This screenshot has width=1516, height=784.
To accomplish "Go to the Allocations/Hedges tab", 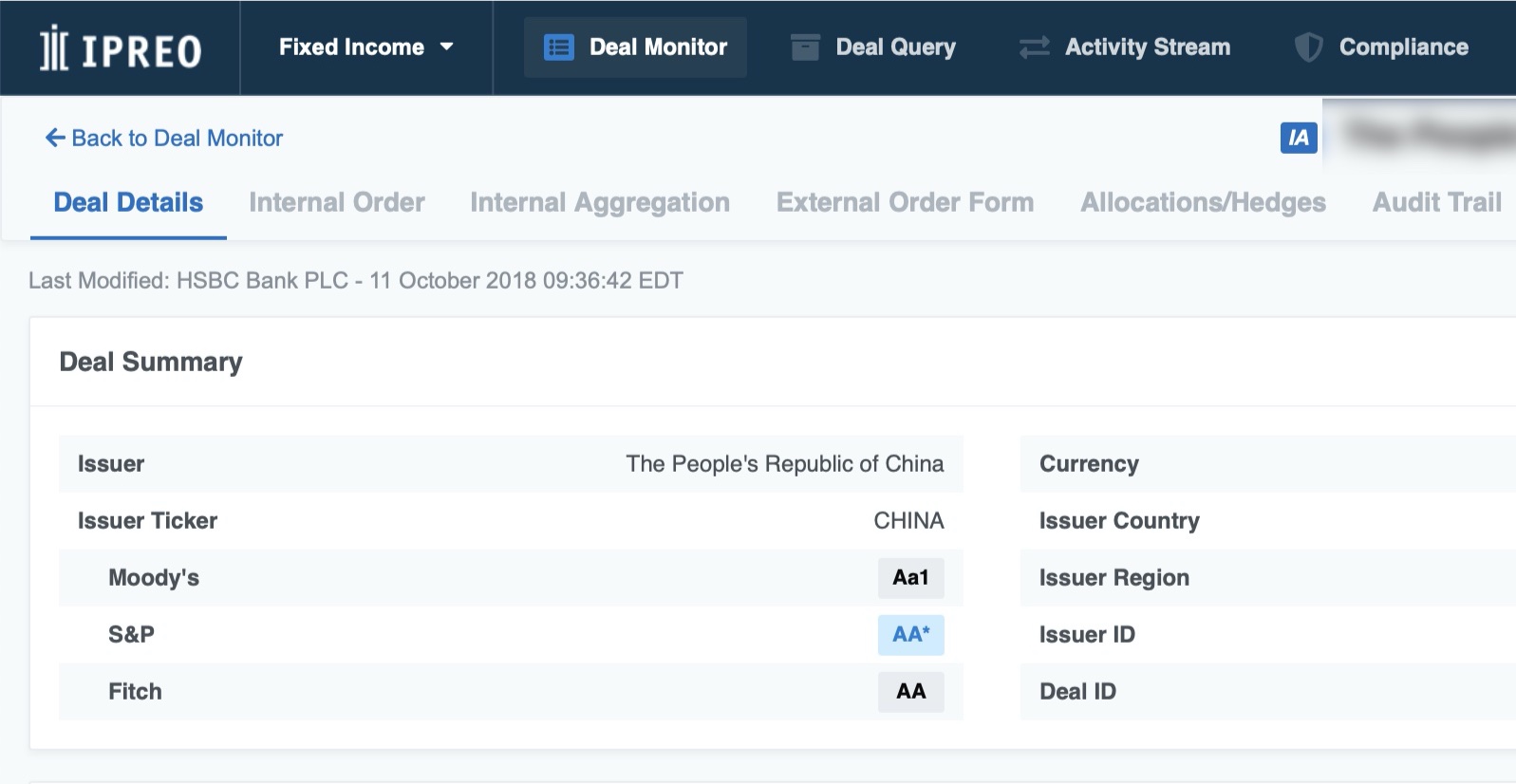I will click(x=1203, y=202).
